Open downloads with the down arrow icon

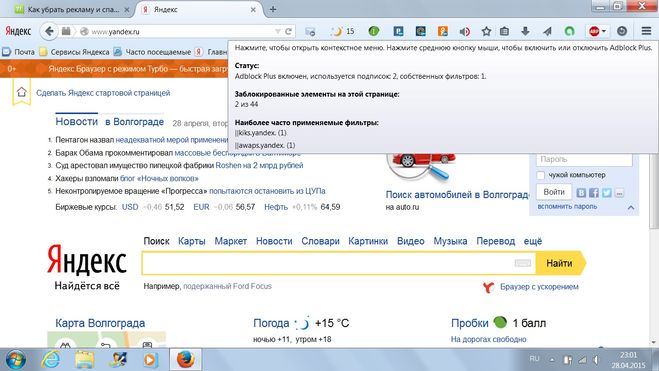[525, 31]
